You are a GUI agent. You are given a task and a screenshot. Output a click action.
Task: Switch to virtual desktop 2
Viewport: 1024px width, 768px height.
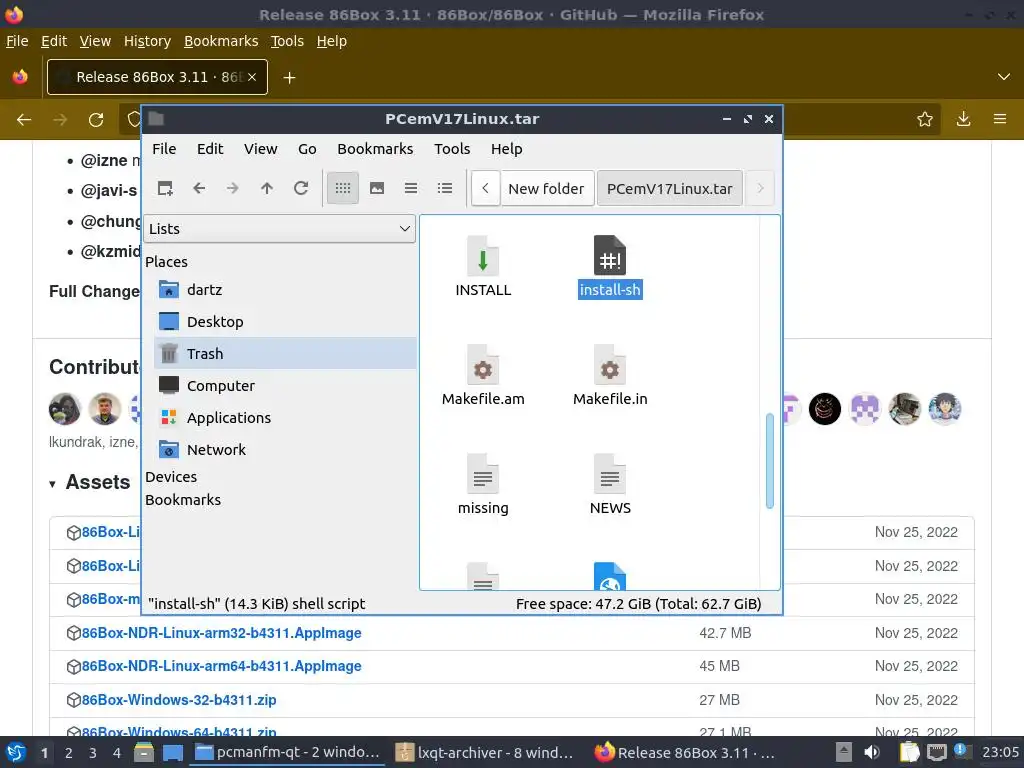[x=69, y=753]
